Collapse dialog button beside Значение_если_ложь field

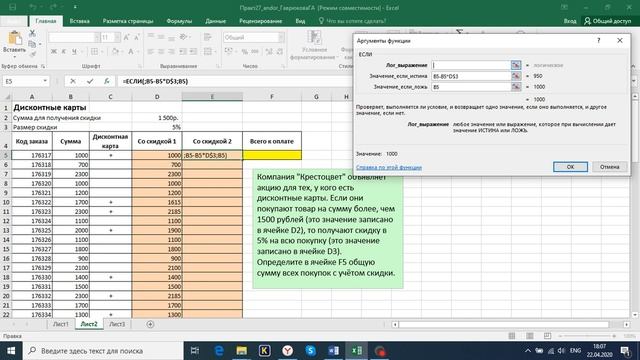point(516,87)
